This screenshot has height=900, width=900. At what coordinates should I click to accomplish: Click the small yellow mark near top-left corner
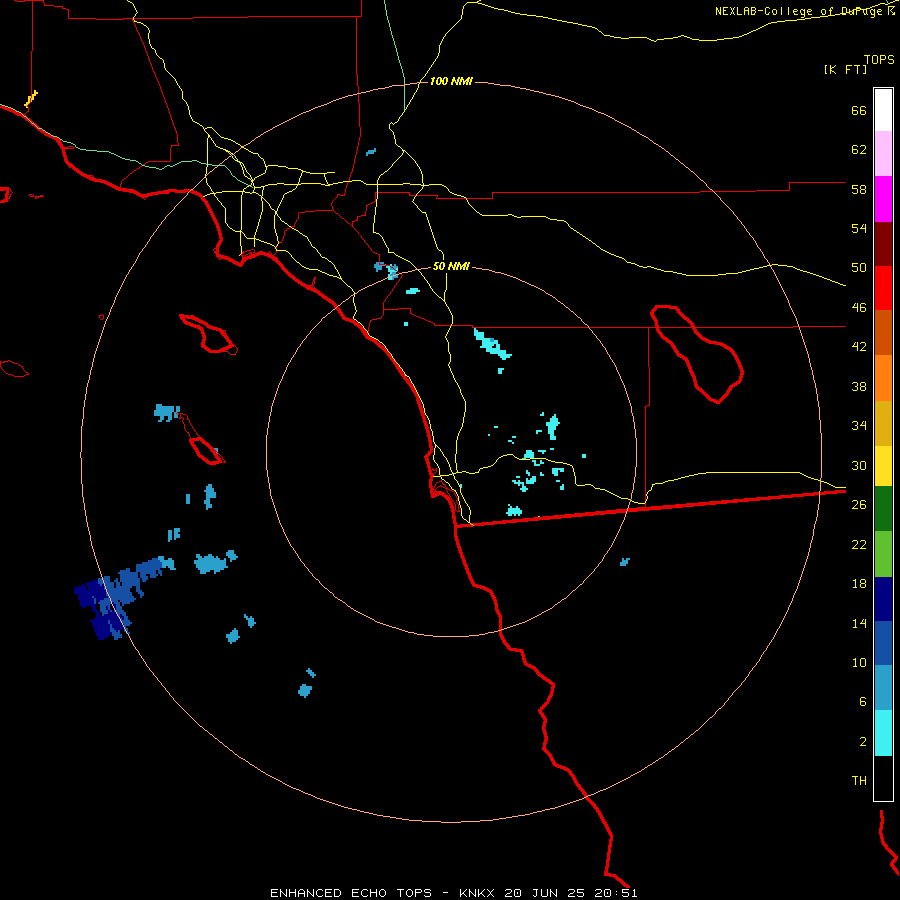click(31, 98)
